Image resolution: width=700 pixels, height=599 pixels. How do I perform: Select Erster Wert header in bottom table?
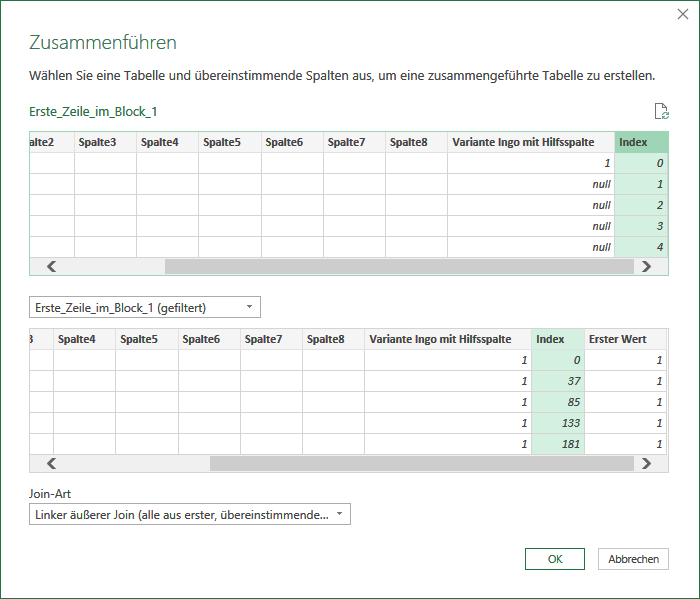click(x=625, y=339)
